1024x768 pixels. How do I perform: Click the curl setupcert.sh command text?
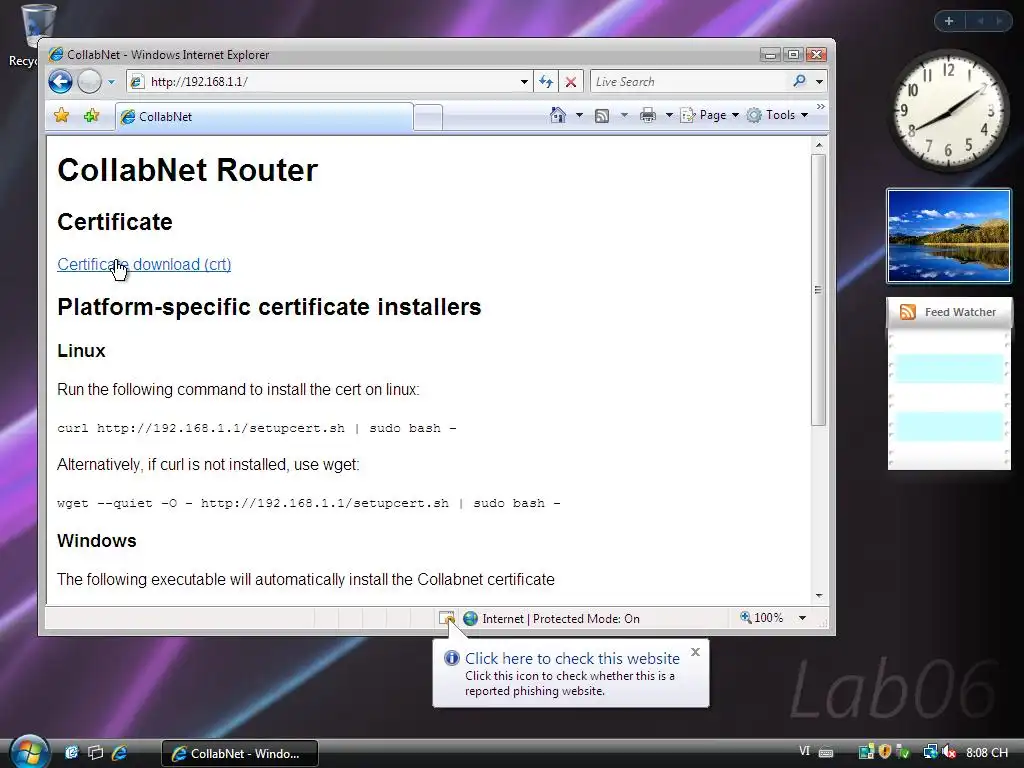(x=257, y=428)
